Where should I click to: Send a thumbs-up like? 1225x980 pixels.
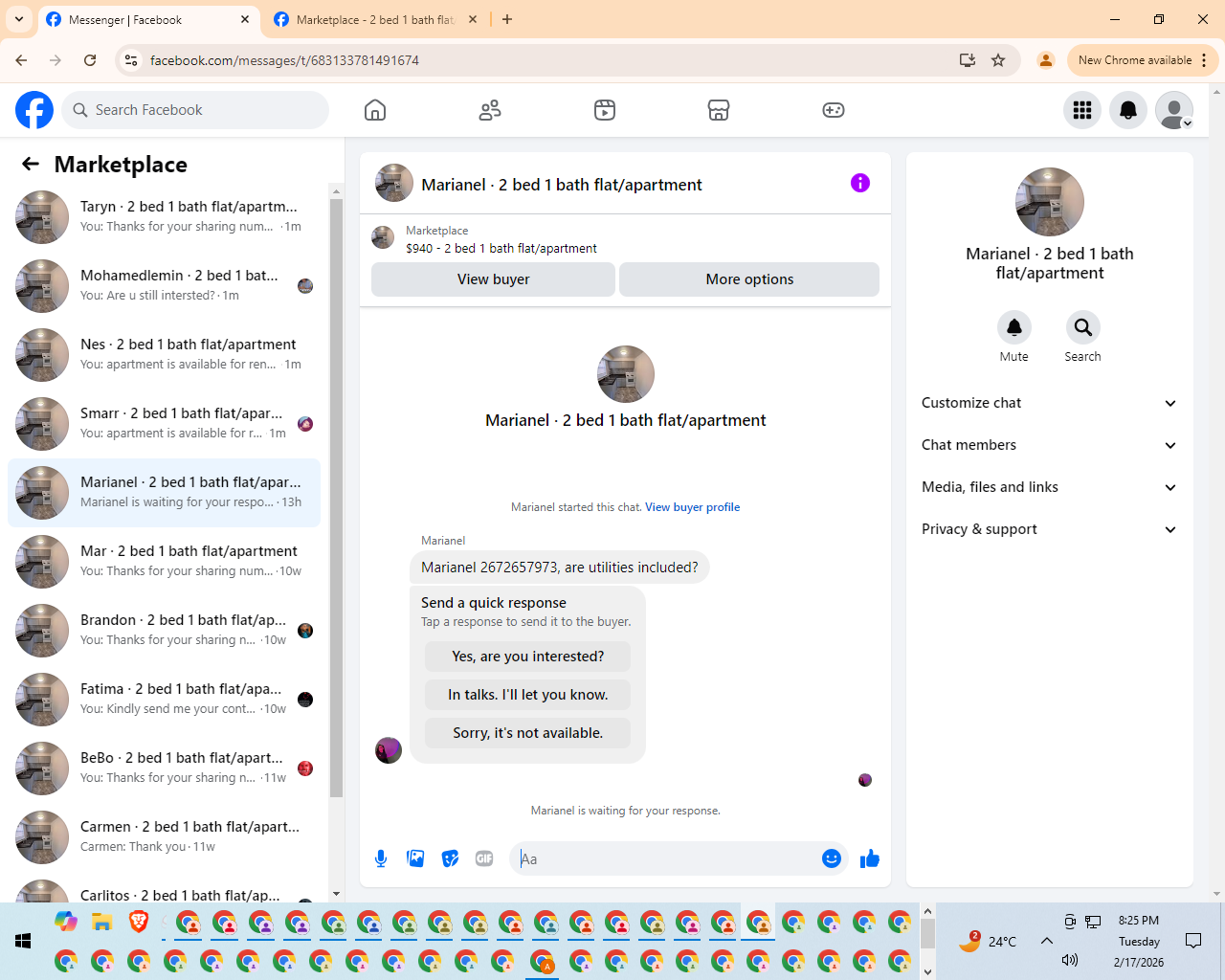870,858
